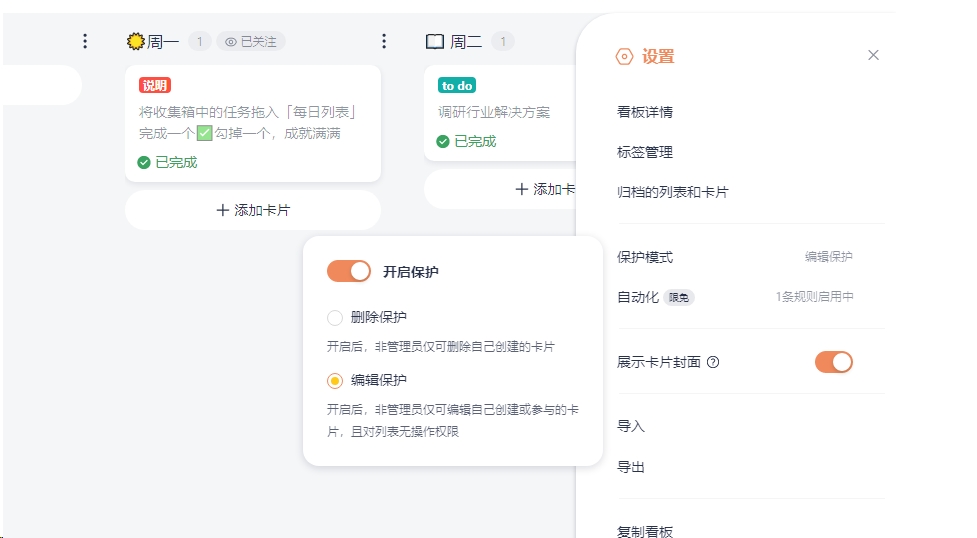Click the 已完成 check on 调研行业解决方案 card
Image resolution: width=977 pixels, height=538 pixels.
click(x=443, y=141)
